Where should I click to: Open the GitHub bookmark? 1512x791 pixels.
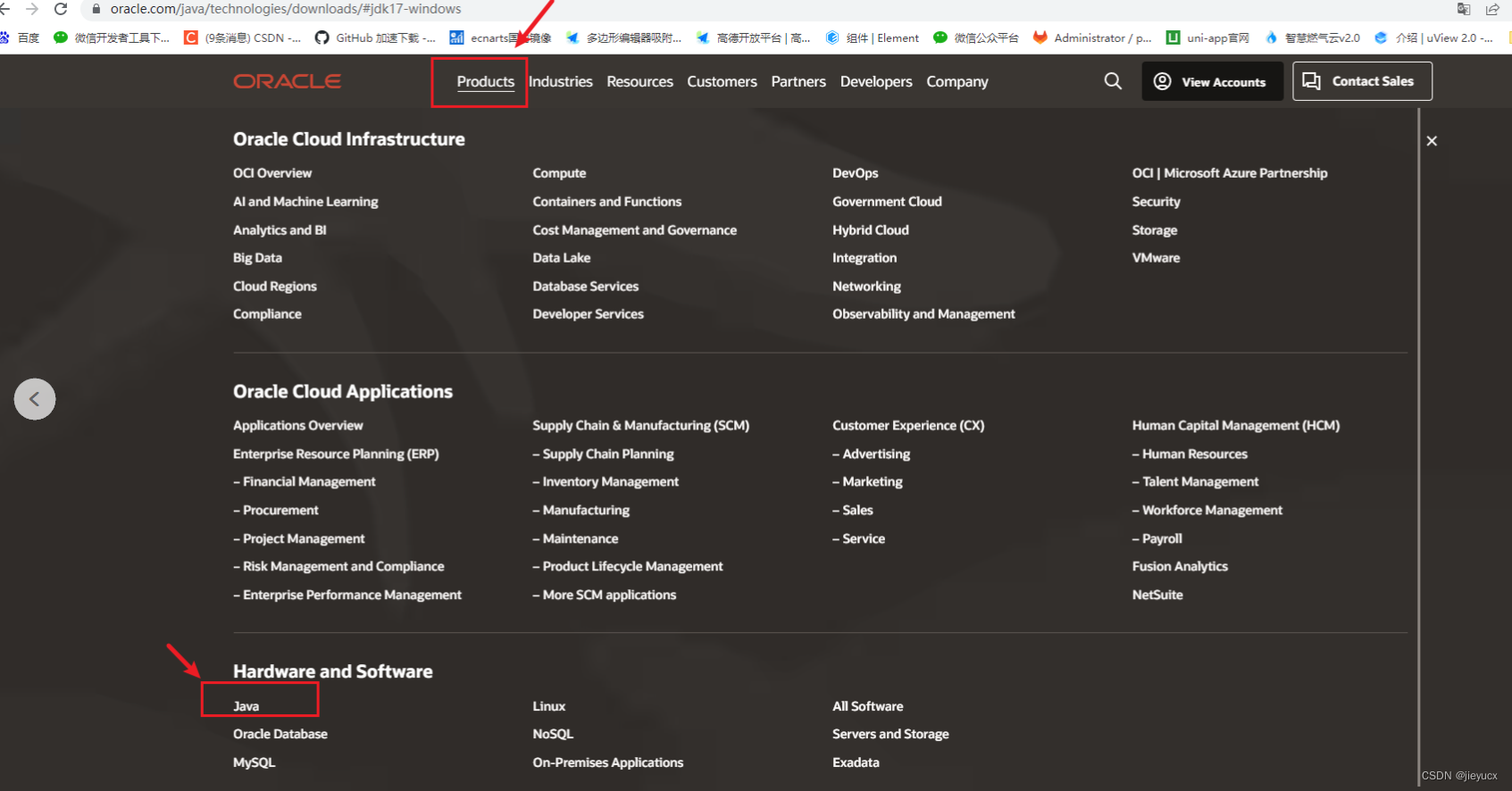[x=375, y=37]
